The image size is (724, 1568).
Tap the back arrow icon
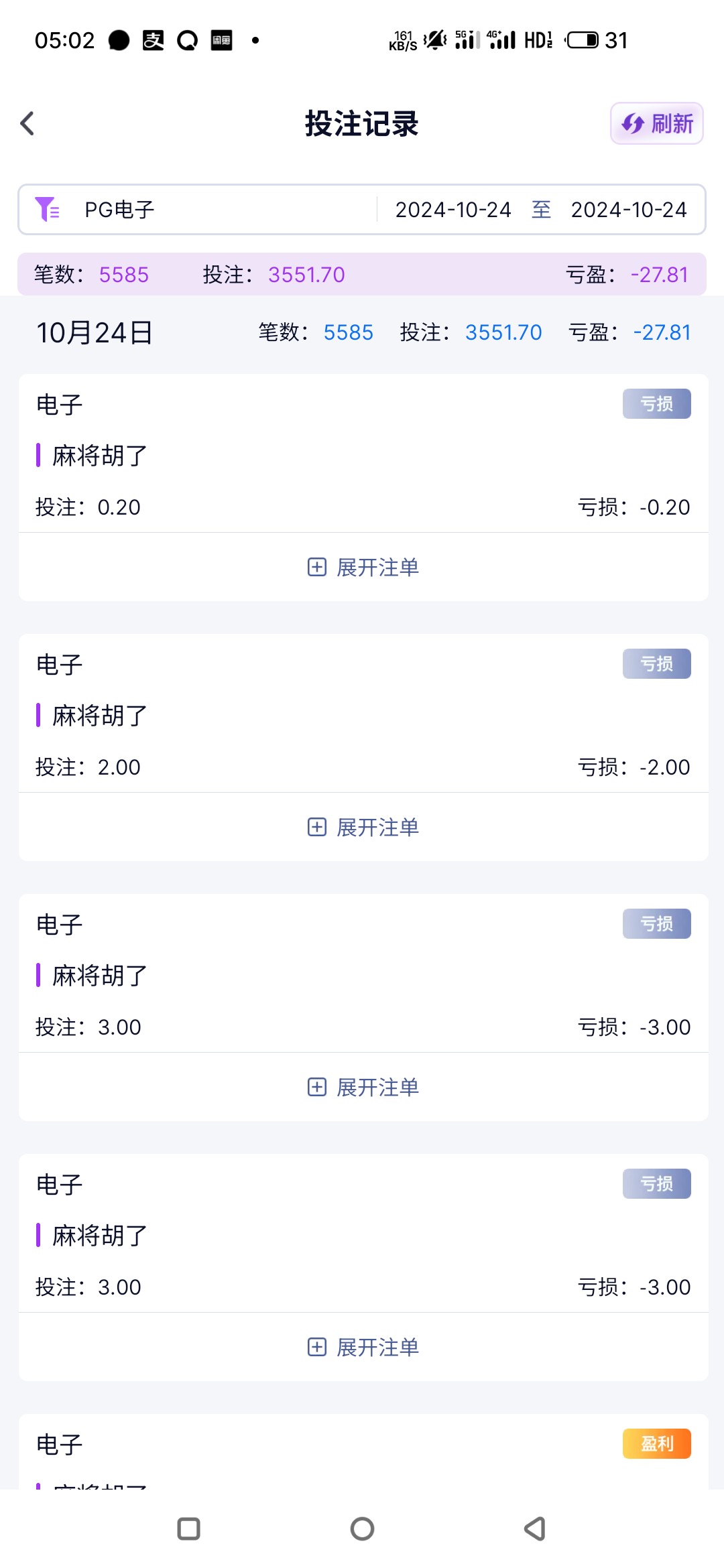point(27,123)
